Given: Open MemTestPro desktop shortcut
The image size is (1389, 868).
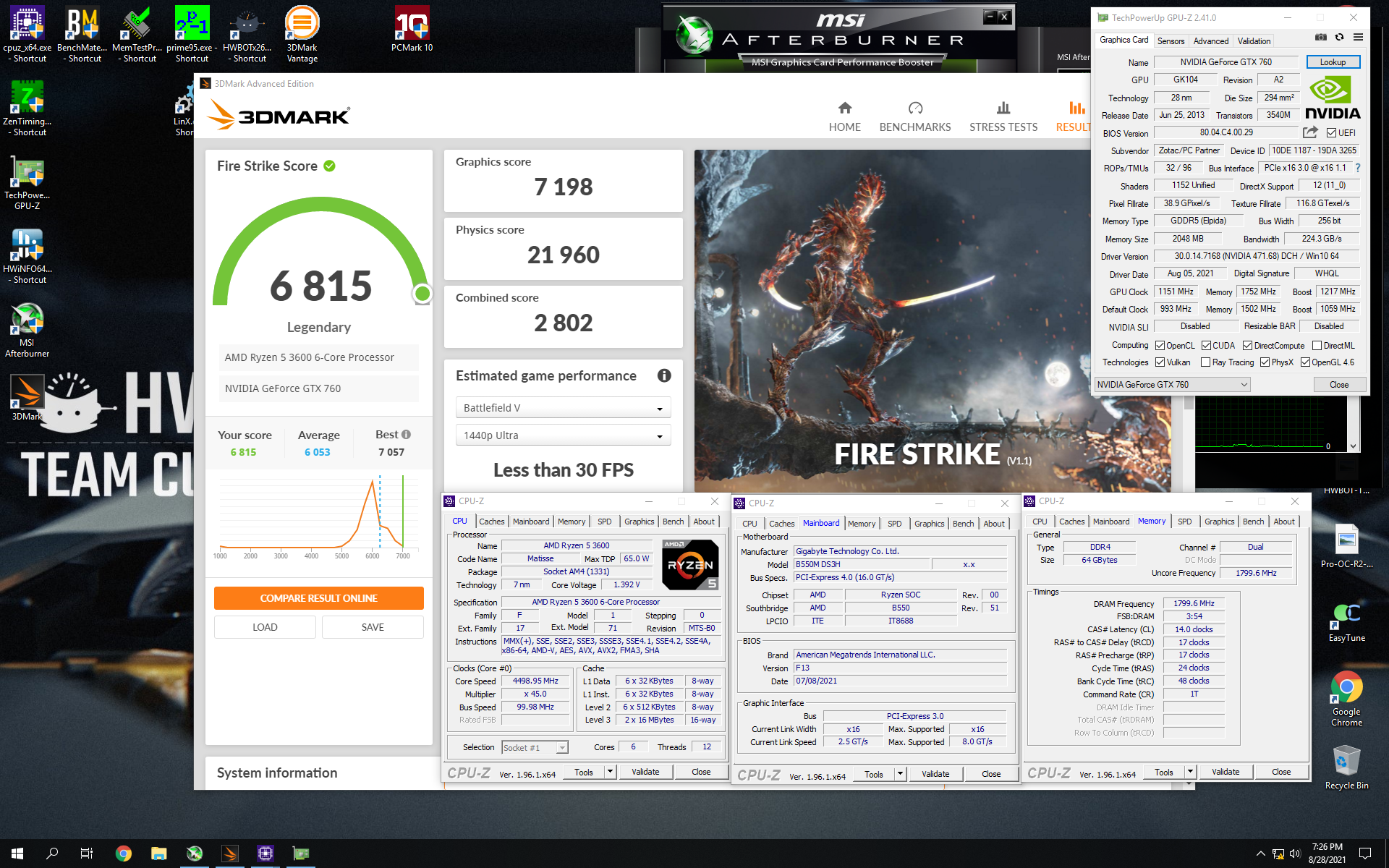Looking at the screenshot, I should [x=137, y=34].
